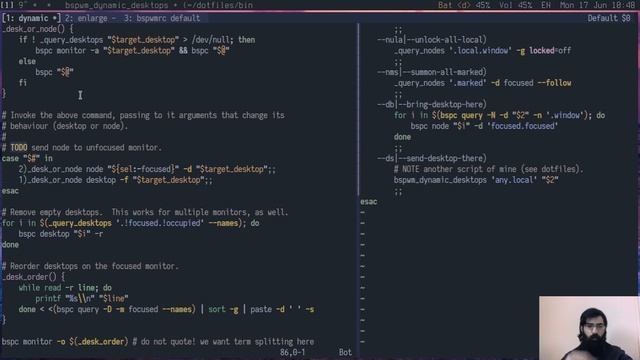Click line 'bspc desktop "$i" -r'
The height and width of the screenshot is (360, 640).
click(x=60, y=234)
